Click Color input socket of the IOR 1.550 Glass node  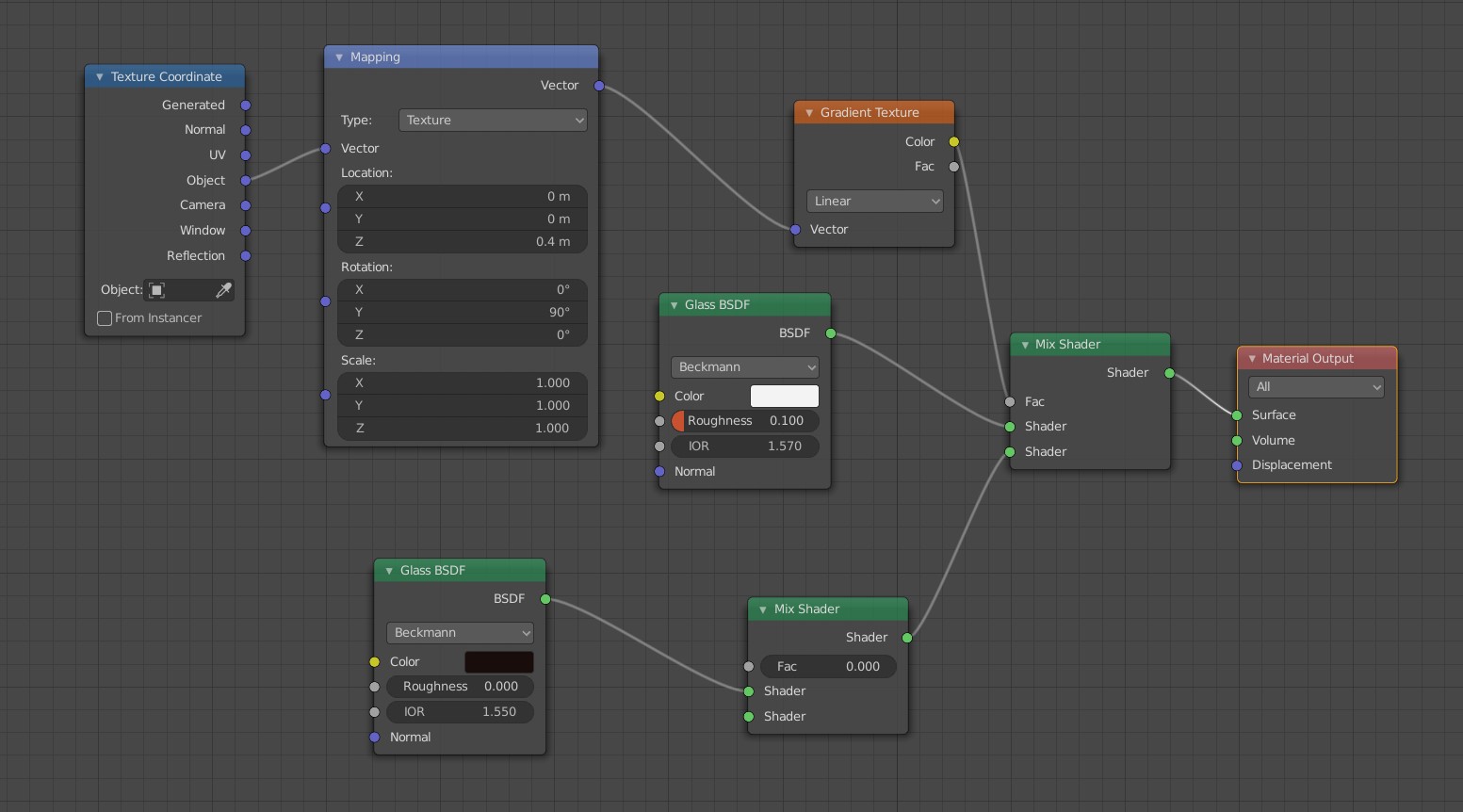pos(375,662)
